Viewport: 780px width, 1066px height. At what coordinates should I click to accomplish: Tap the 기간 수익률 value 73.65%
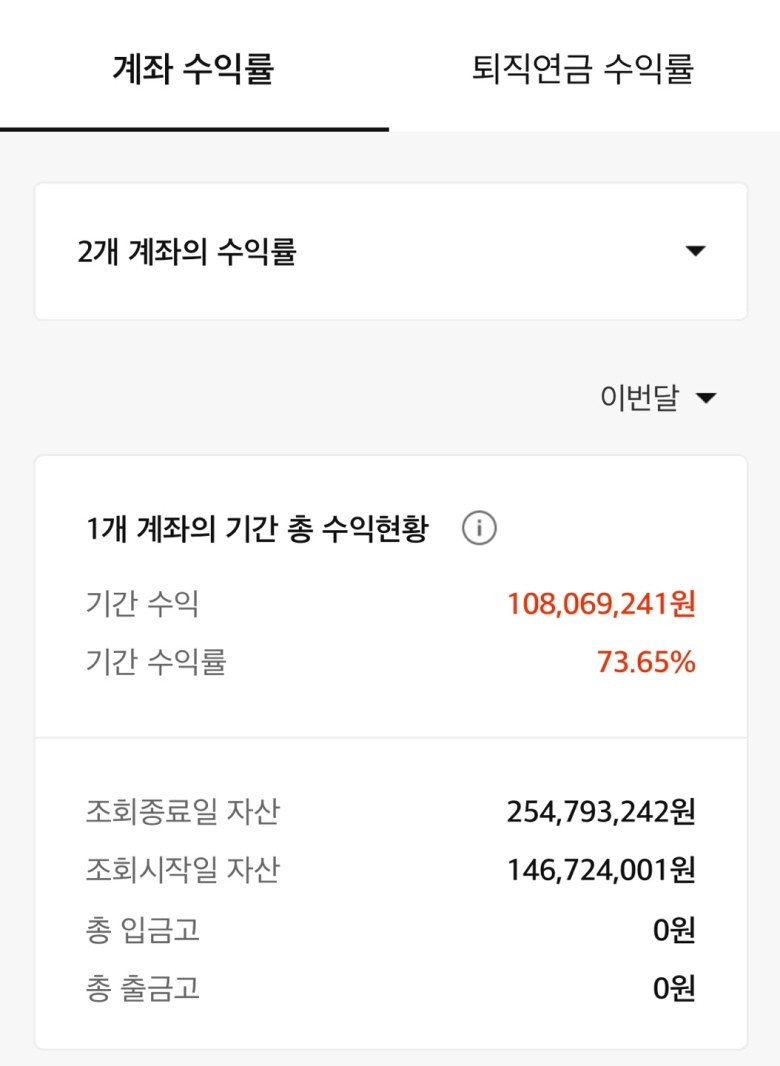(x=646, y=662)
